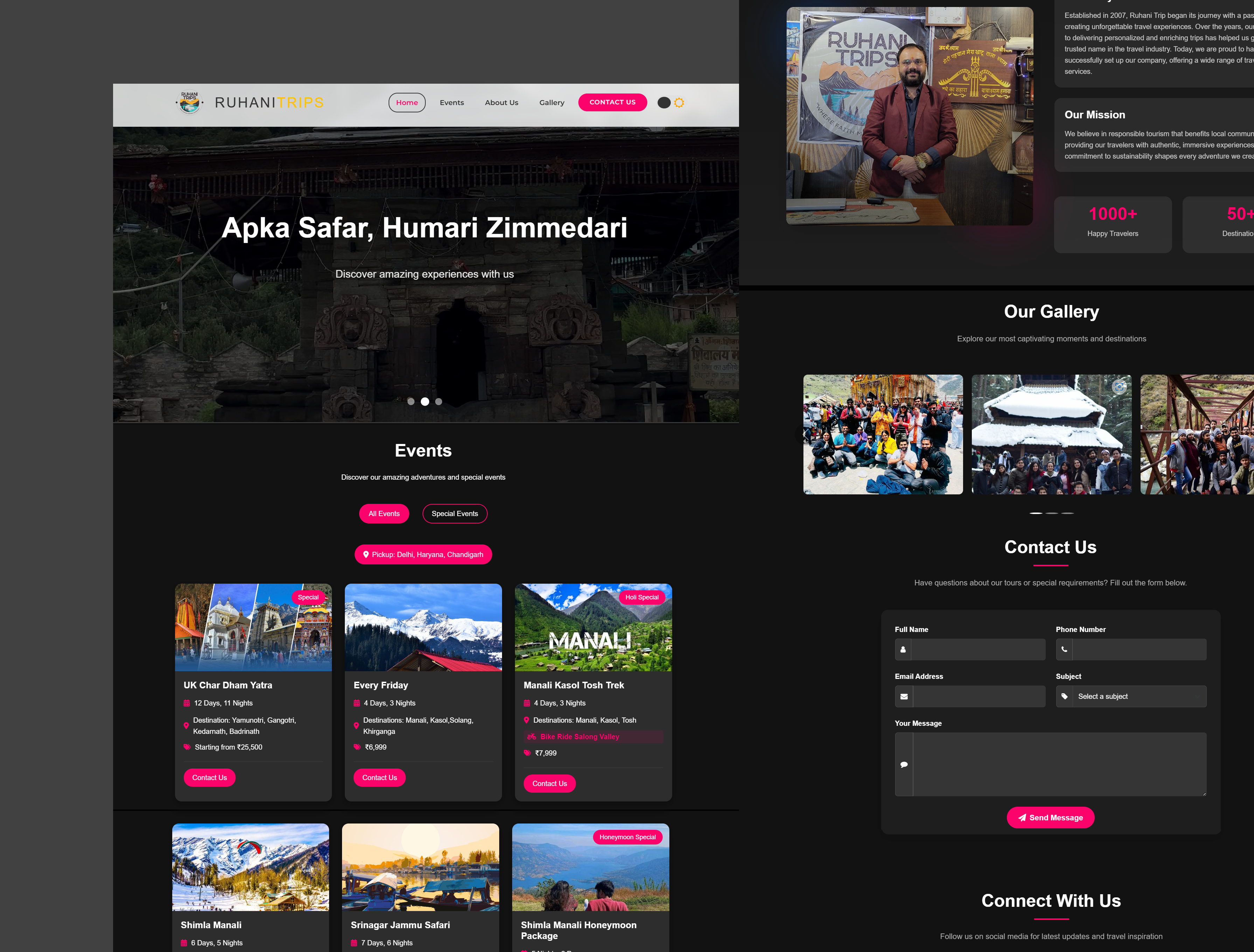Click the speech bubble icon beside Your Message

[904, 764]
